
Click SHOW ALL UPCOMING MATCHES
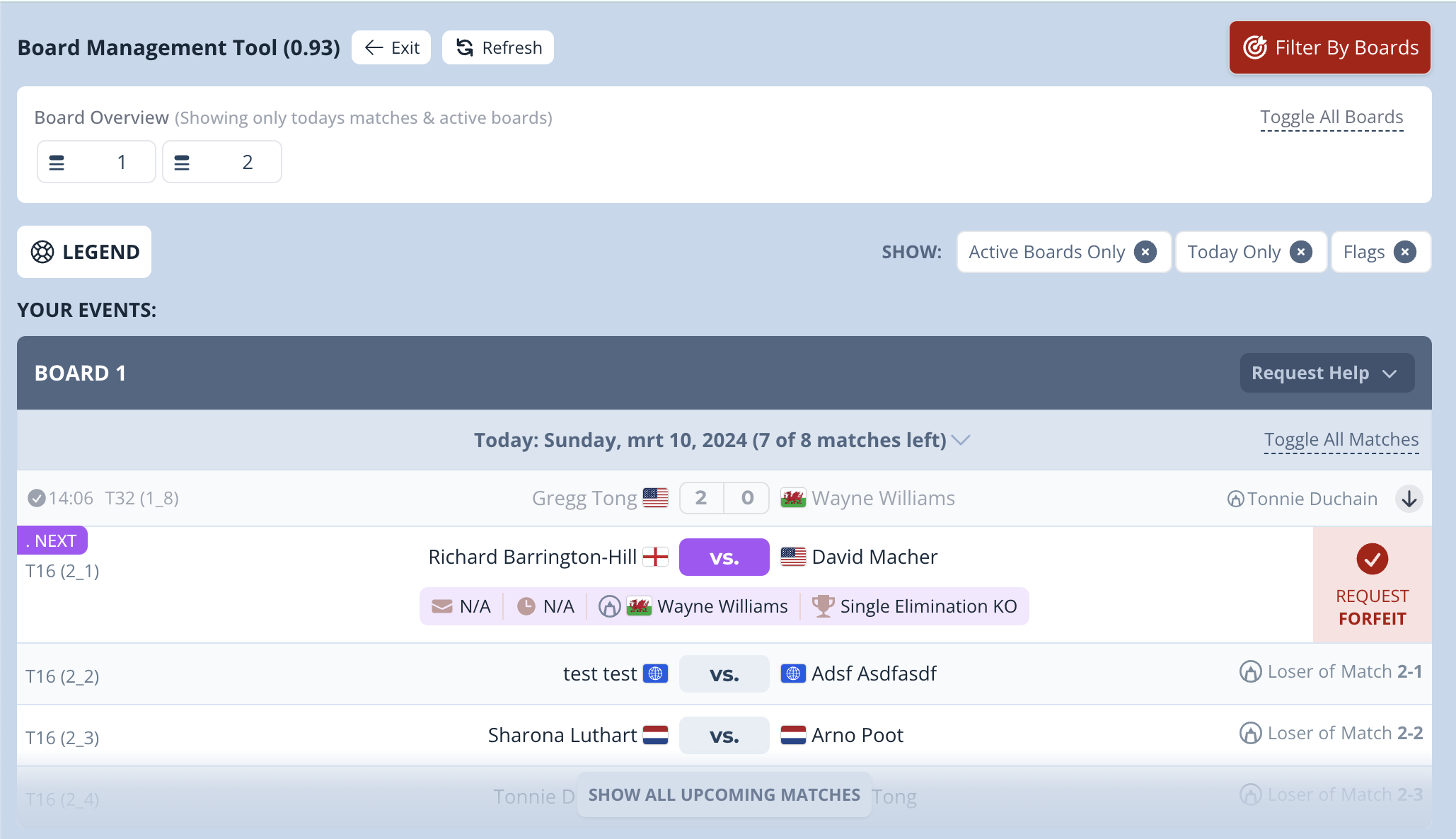point(724,794)
